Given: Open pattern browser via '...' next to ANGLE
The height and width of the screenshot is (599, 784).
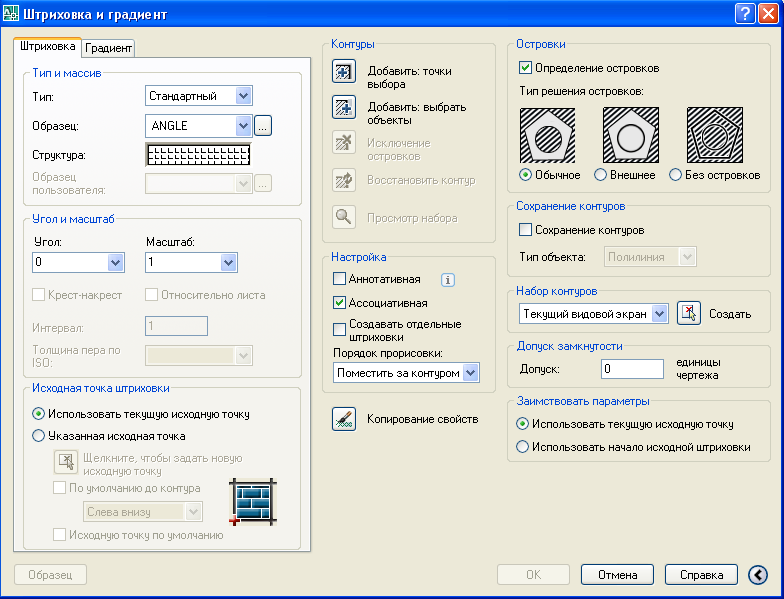Looking at the screenshot, I should 263,126.
